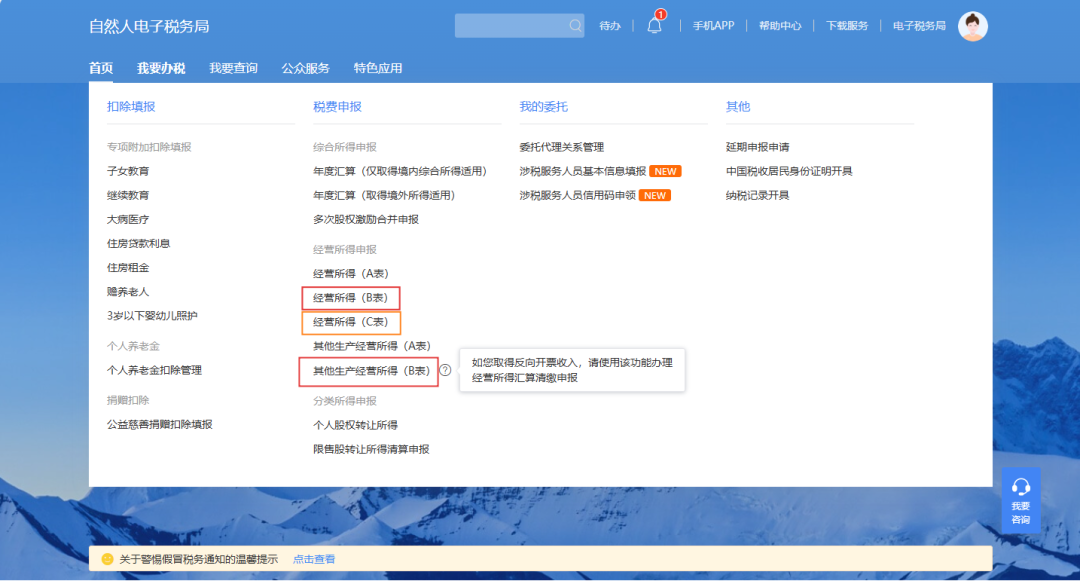Switch to the 我要查询 tab

234,68
